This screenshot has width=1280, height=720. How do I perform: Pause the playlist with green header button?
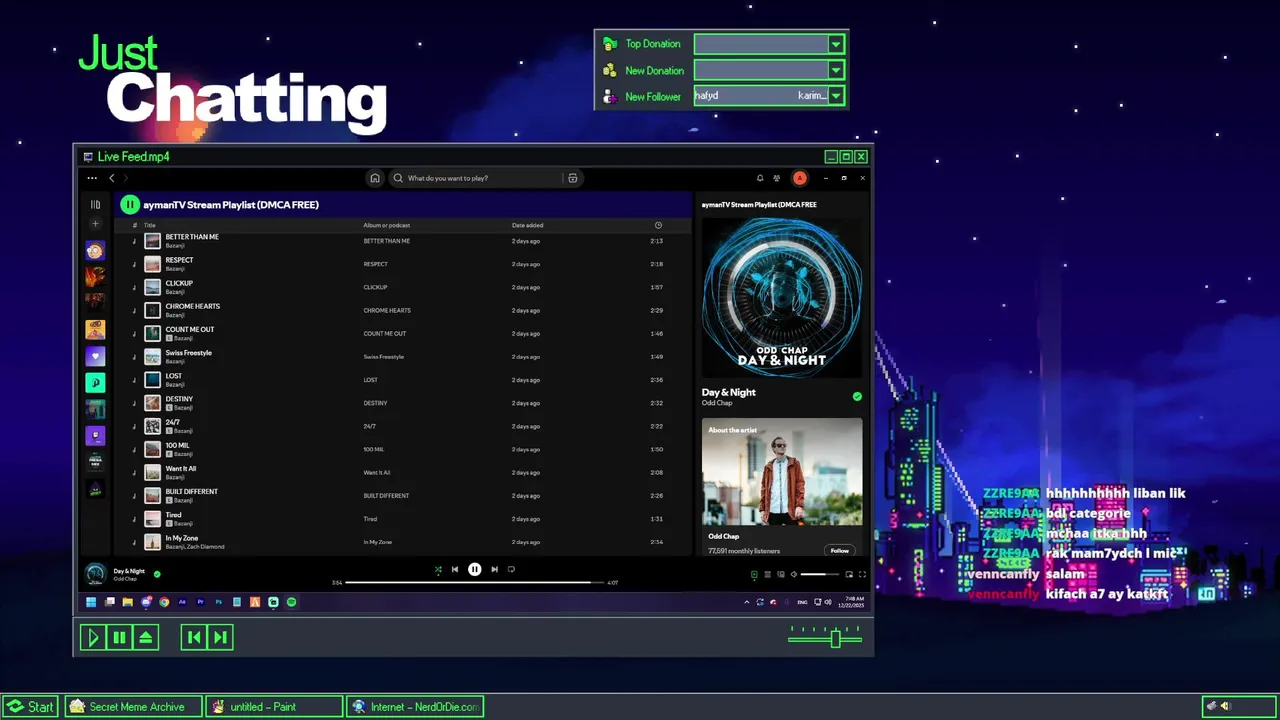click(x=130, y=205)
